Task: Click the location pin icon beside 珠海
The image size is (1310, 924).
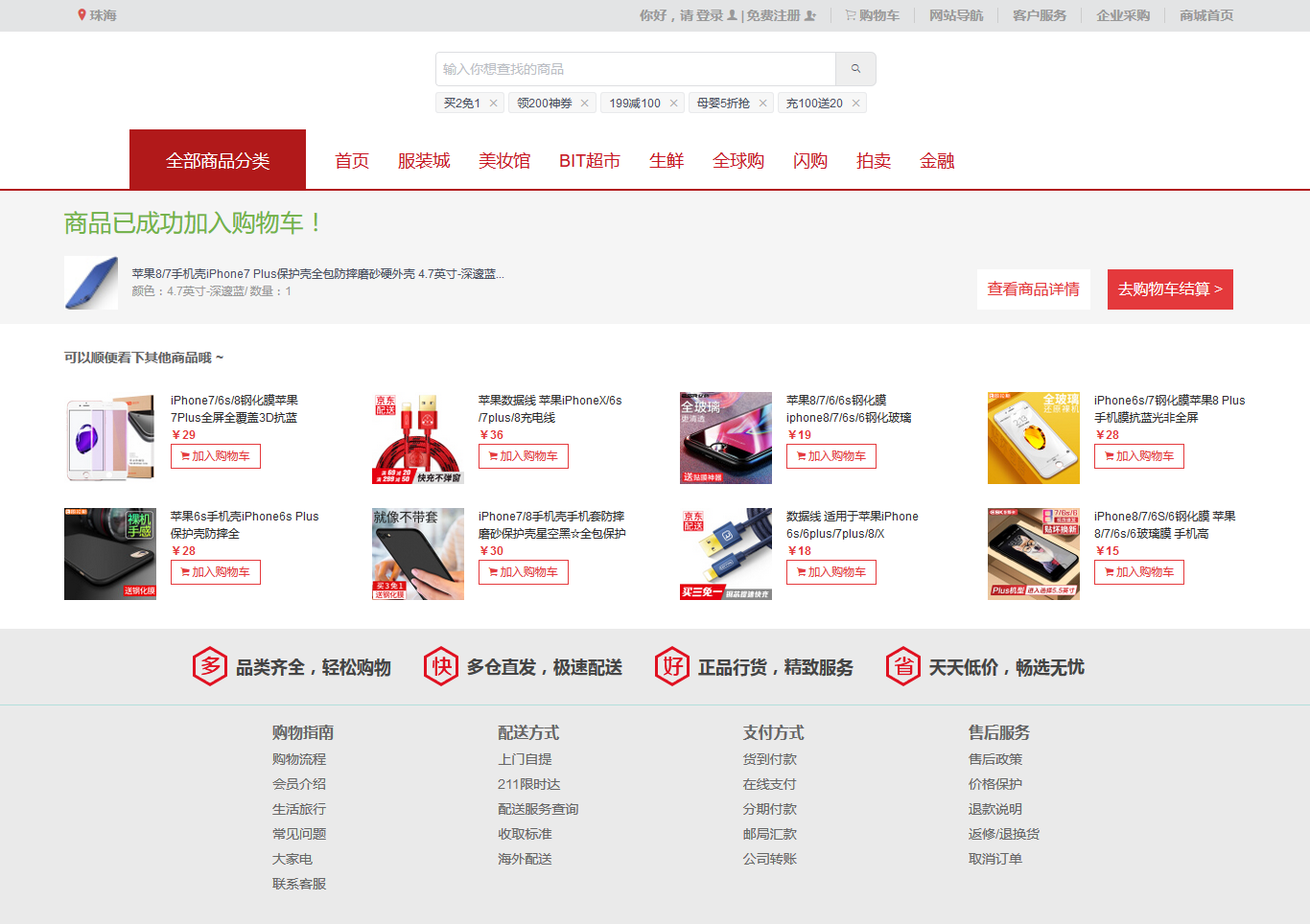Action: (x=82, y=15)
